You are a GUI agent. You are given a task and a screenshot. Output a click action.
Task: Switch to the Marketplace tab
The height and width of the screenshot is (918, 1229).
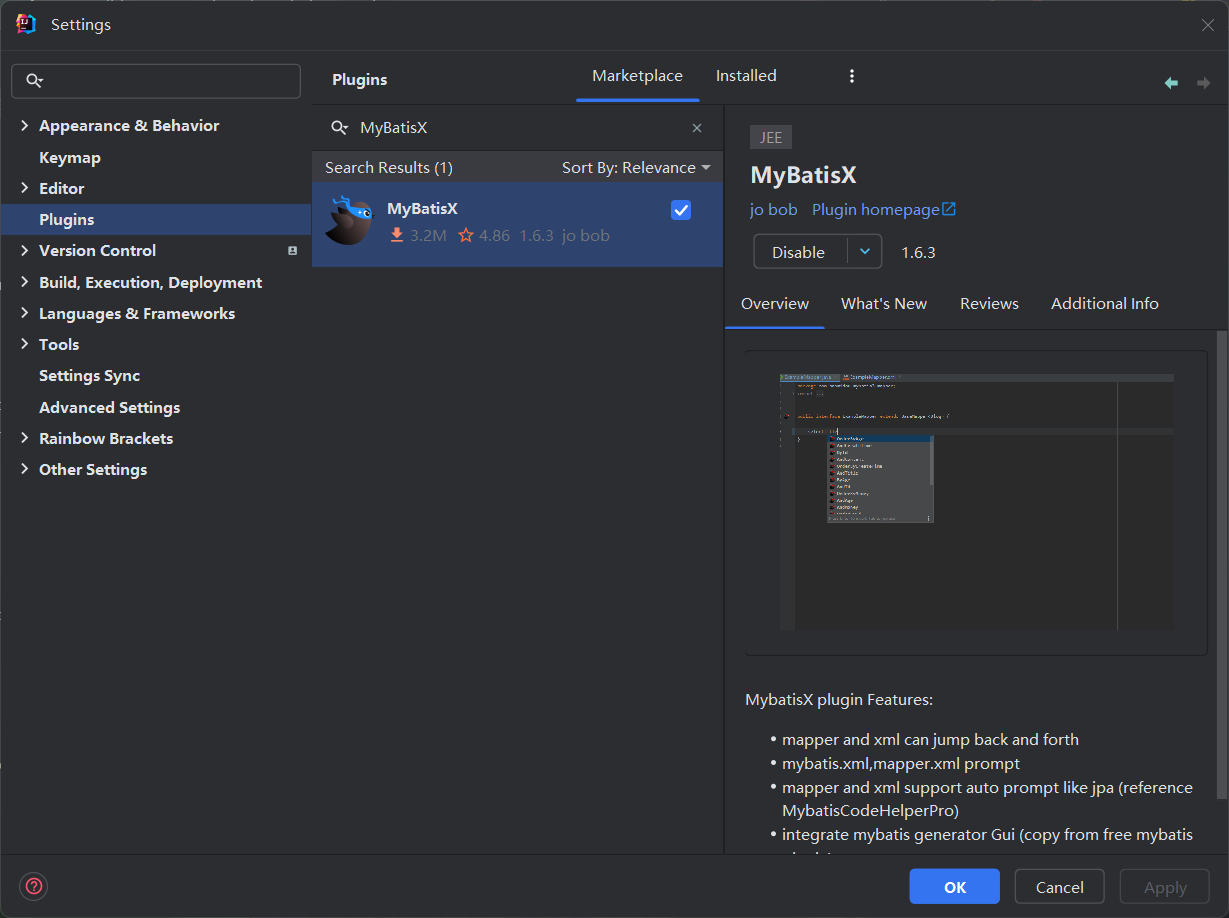coord(637,76)
